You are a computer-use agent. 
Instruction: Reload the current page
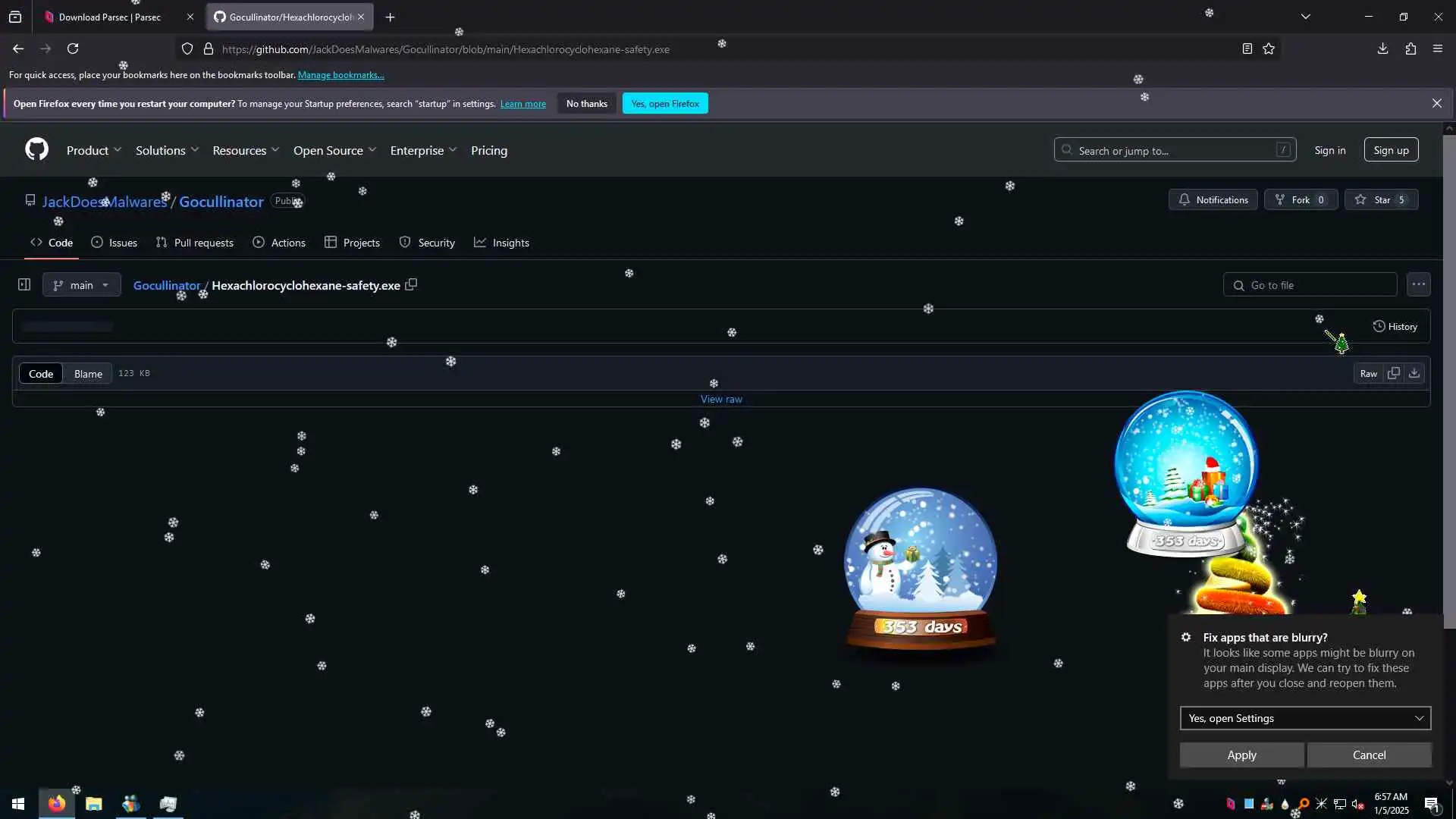[x=73, y=49]
